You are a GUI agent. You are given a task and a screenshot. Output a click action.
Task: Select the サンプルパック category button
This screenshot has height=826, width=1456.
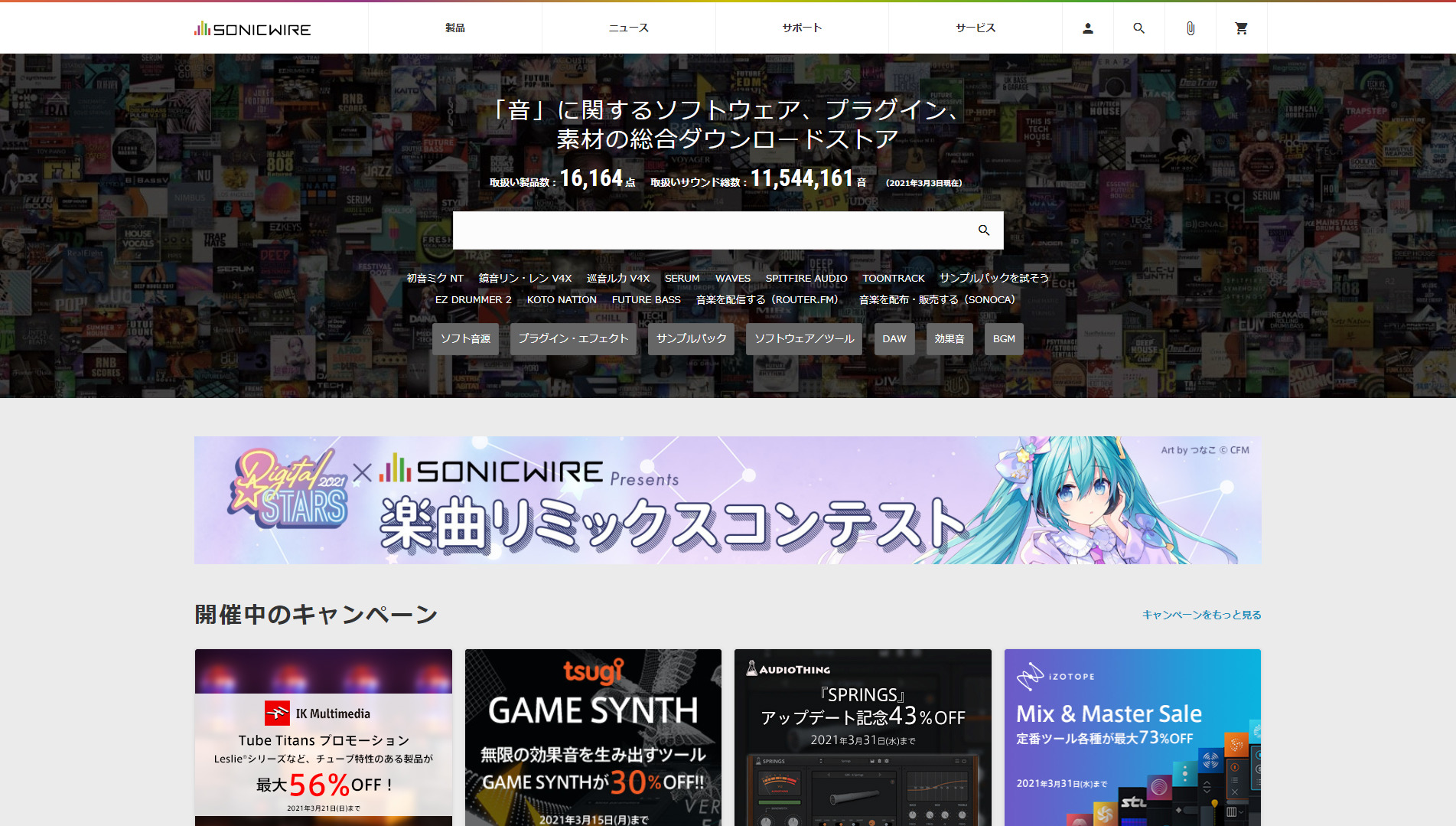[692, 339]
